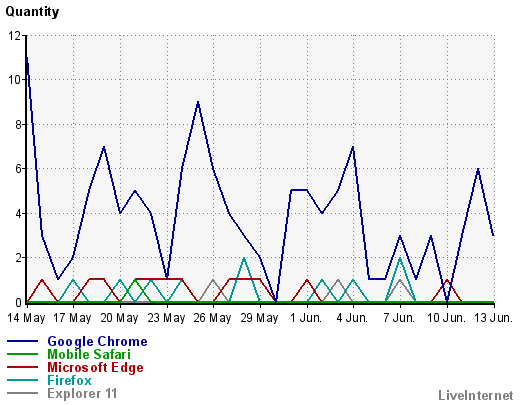Click the 14 May axis label
The image size is (520, 405).
[26, 318]
